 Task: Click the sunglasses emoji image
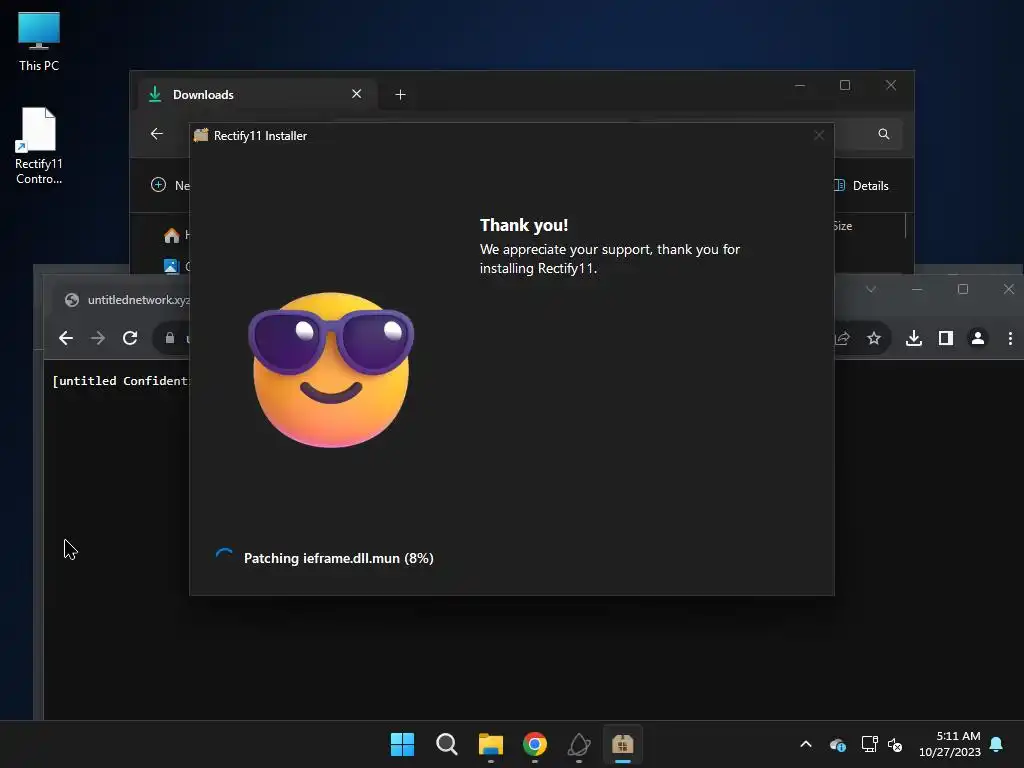(330, 370)
